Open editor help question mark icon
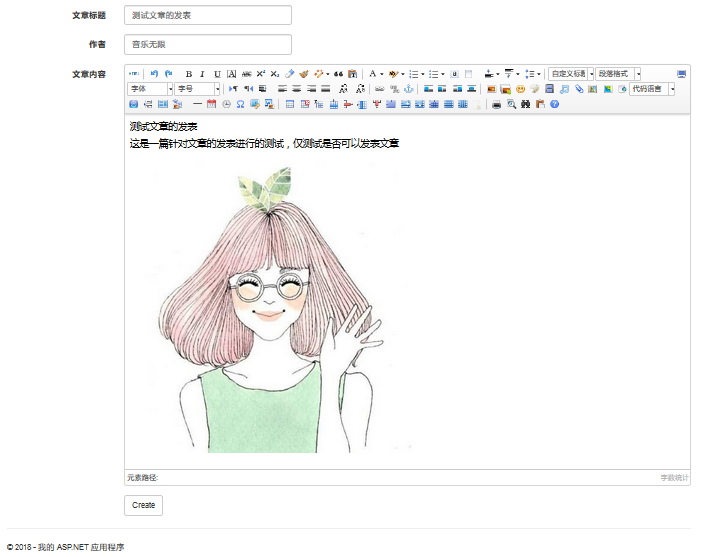722x557 pixels. [554, 104]
